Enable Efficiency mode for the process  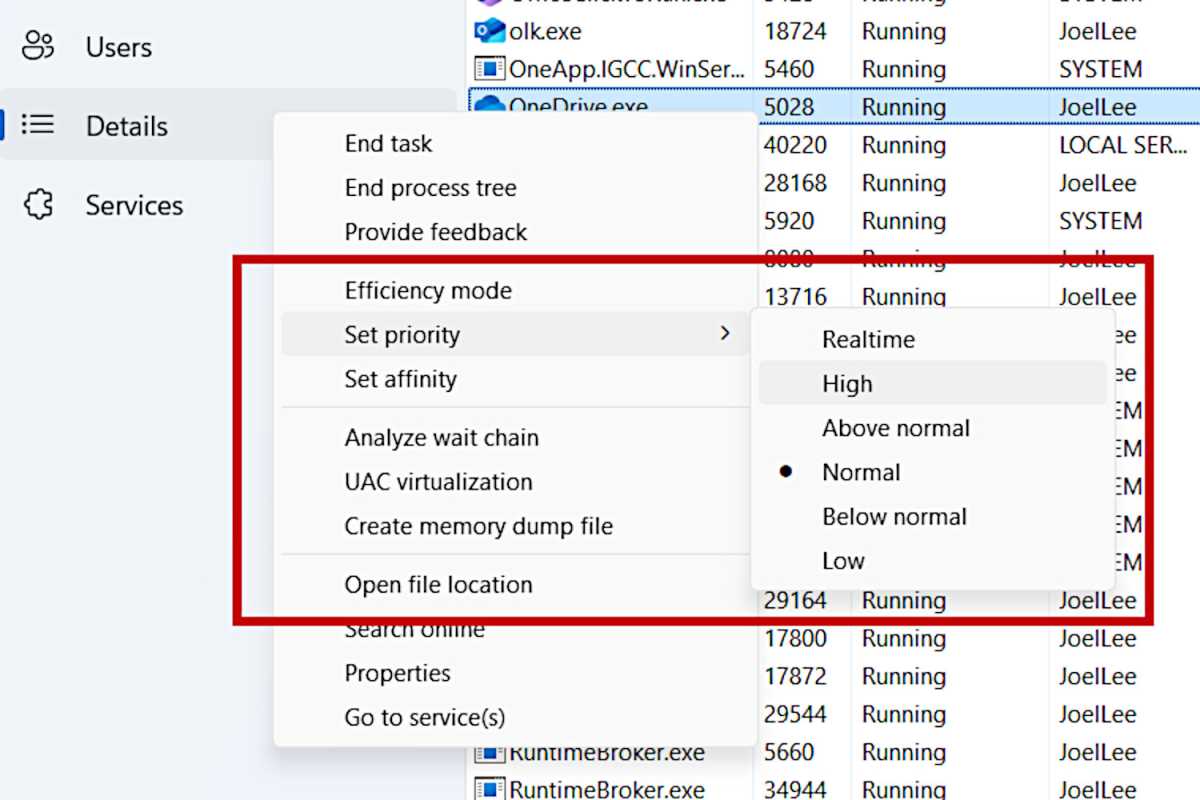pyautogui.click(x=428, y=290)
